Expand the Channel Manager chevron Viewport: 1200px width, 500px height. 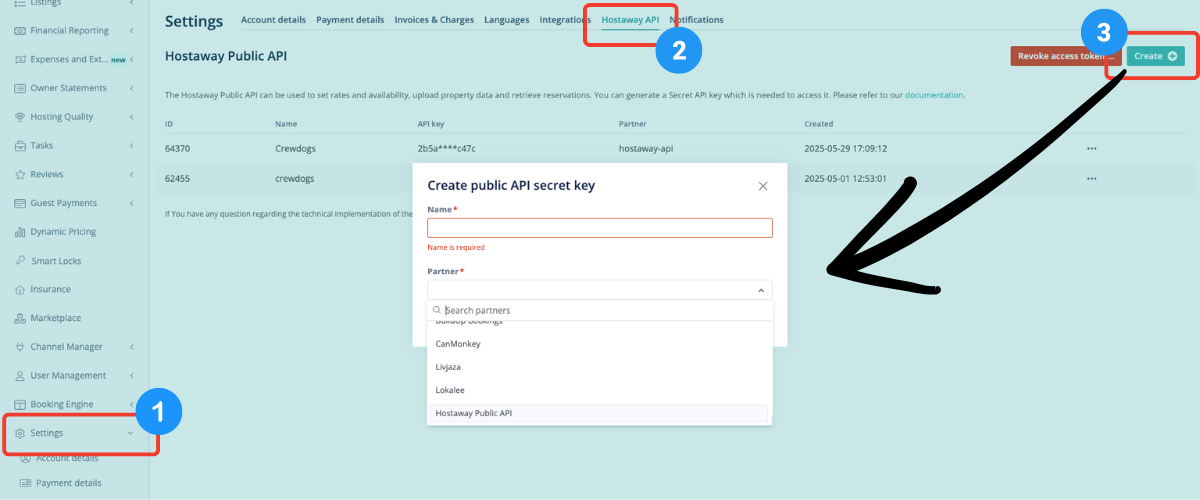(132, 347)
